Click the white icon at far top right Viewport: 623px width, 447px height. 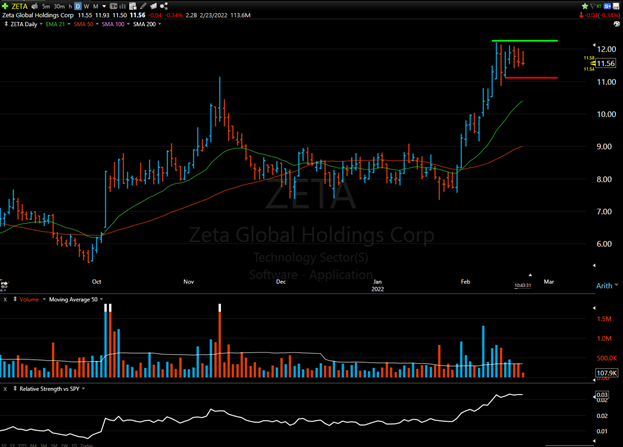click(616, 6)
